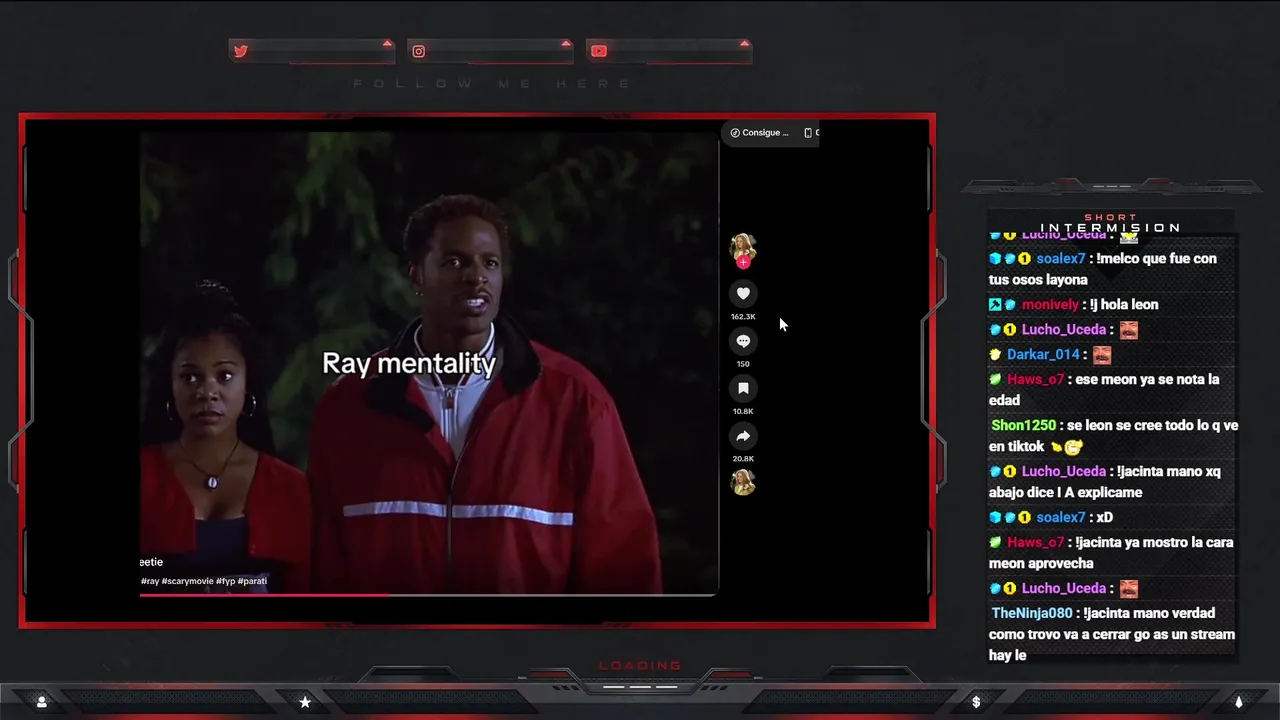Click the star icon in bottom bar
The height and width of the screenshot is (720, 1280).
[x=305, y=702]
